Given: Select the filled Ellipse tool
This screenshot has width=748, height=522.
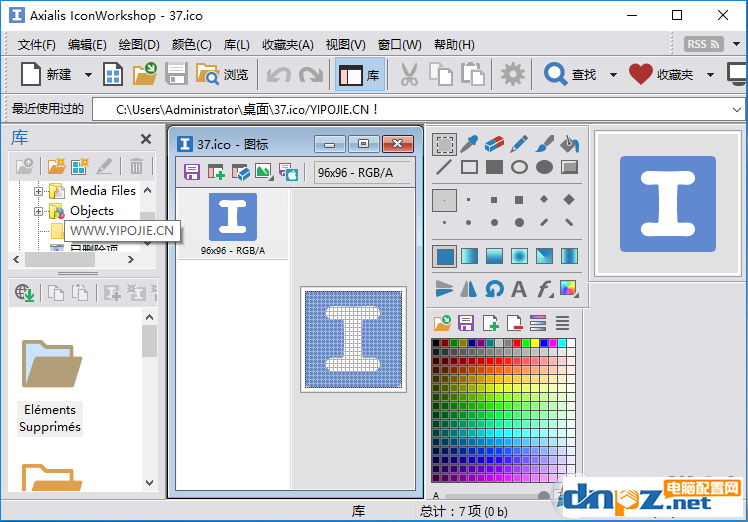Looking at the screenshot, I should [544, 167].
